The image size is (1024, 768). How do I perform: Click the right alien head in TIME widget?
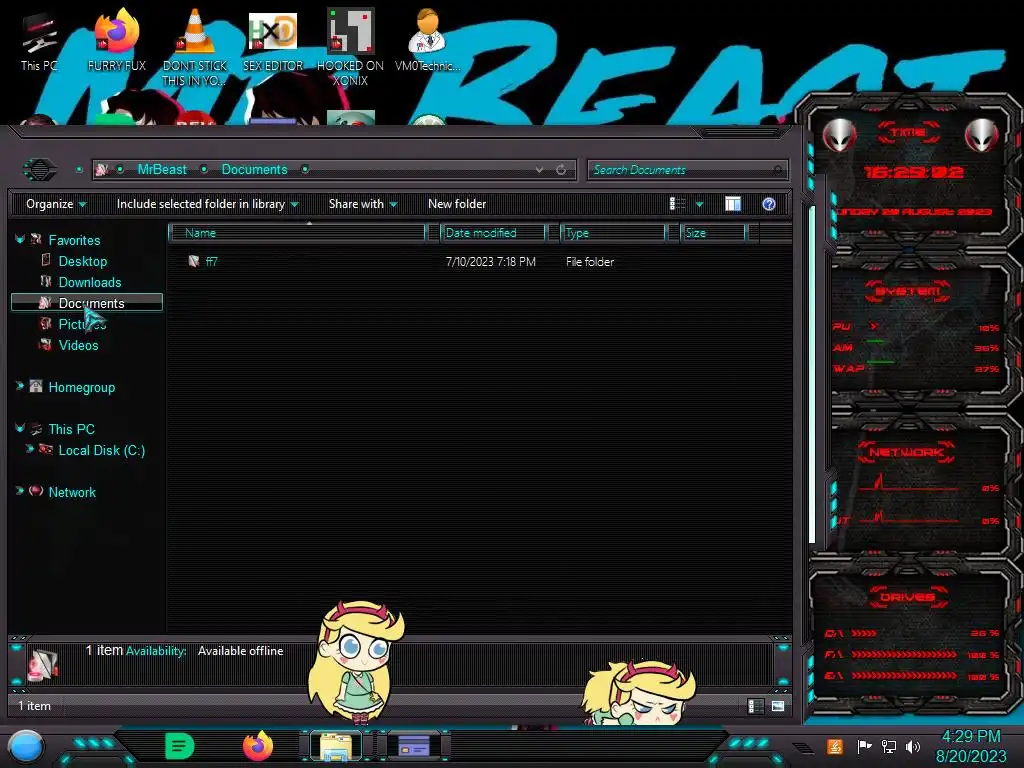[x=982, y=135]
